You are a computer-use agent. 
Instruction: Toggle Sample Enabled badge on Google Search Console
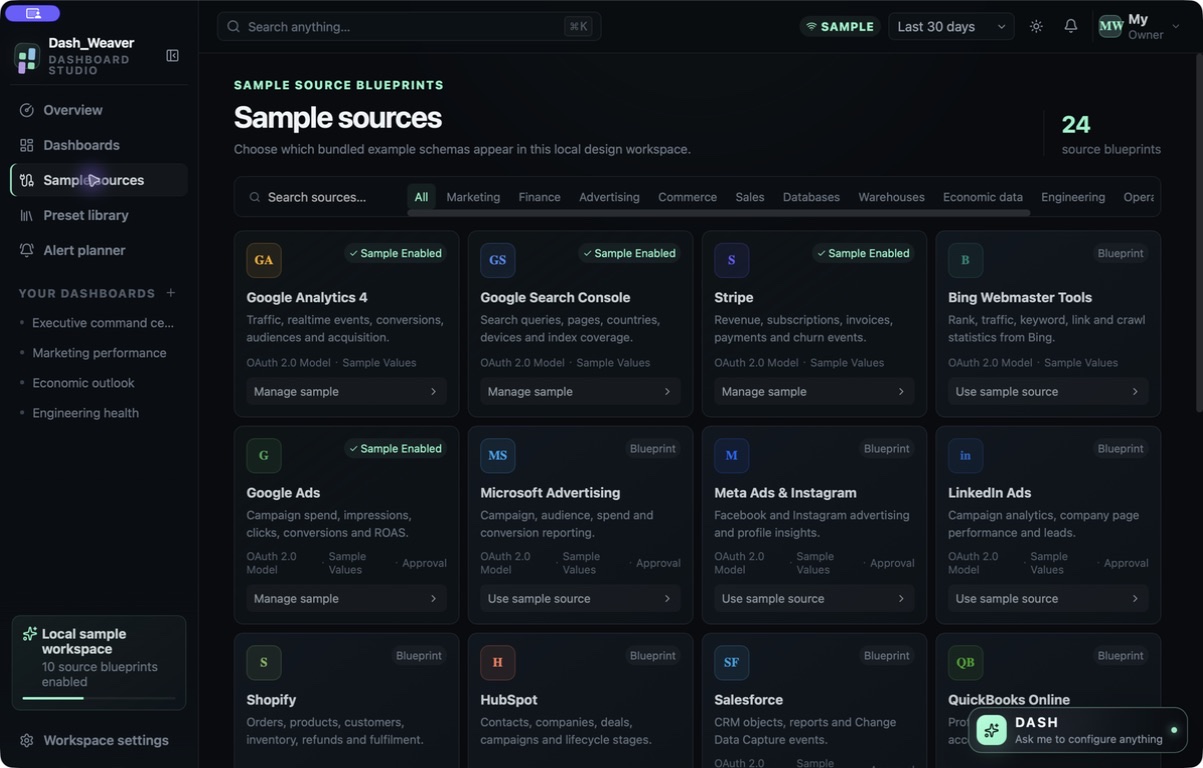click(629, 253)
